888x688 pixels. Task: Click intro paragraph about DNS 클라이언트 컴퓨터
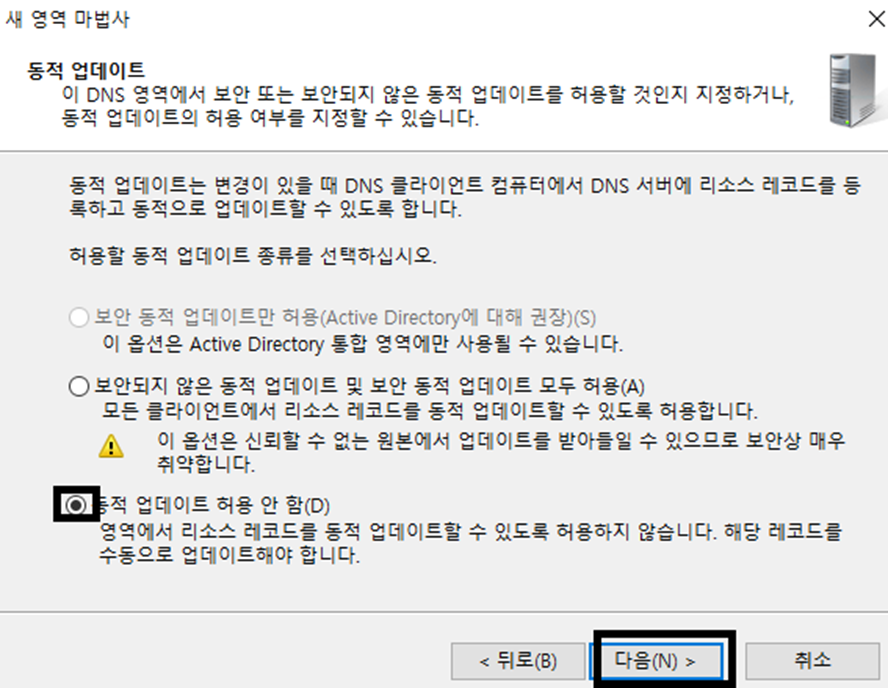coord(464,197)
